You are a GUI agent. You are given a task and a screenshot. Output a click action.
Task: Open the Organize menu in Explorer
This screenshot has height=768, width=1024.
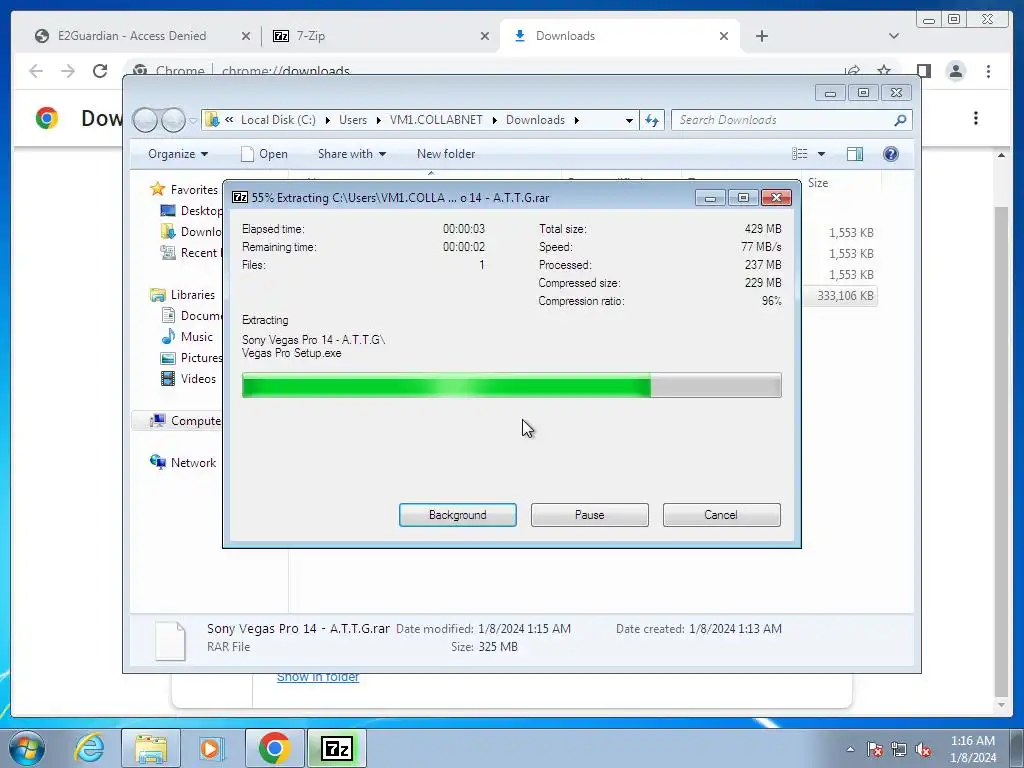pyautogui.click(x=178, y=154)
